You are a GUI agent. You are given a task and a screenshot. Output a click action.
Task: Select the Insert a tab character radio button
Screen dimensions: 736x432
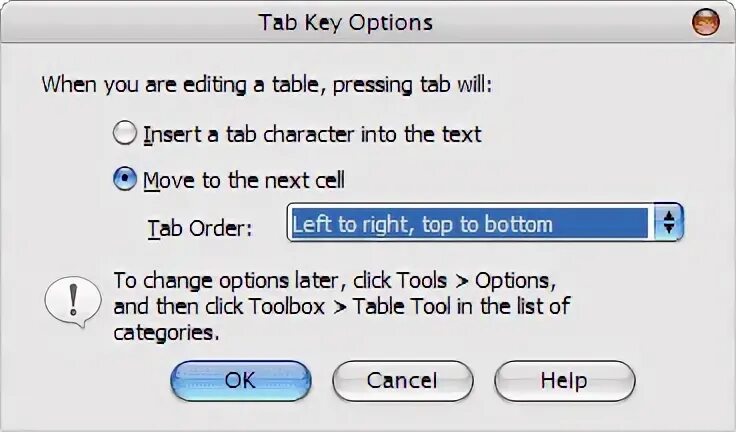coord(125,133)
